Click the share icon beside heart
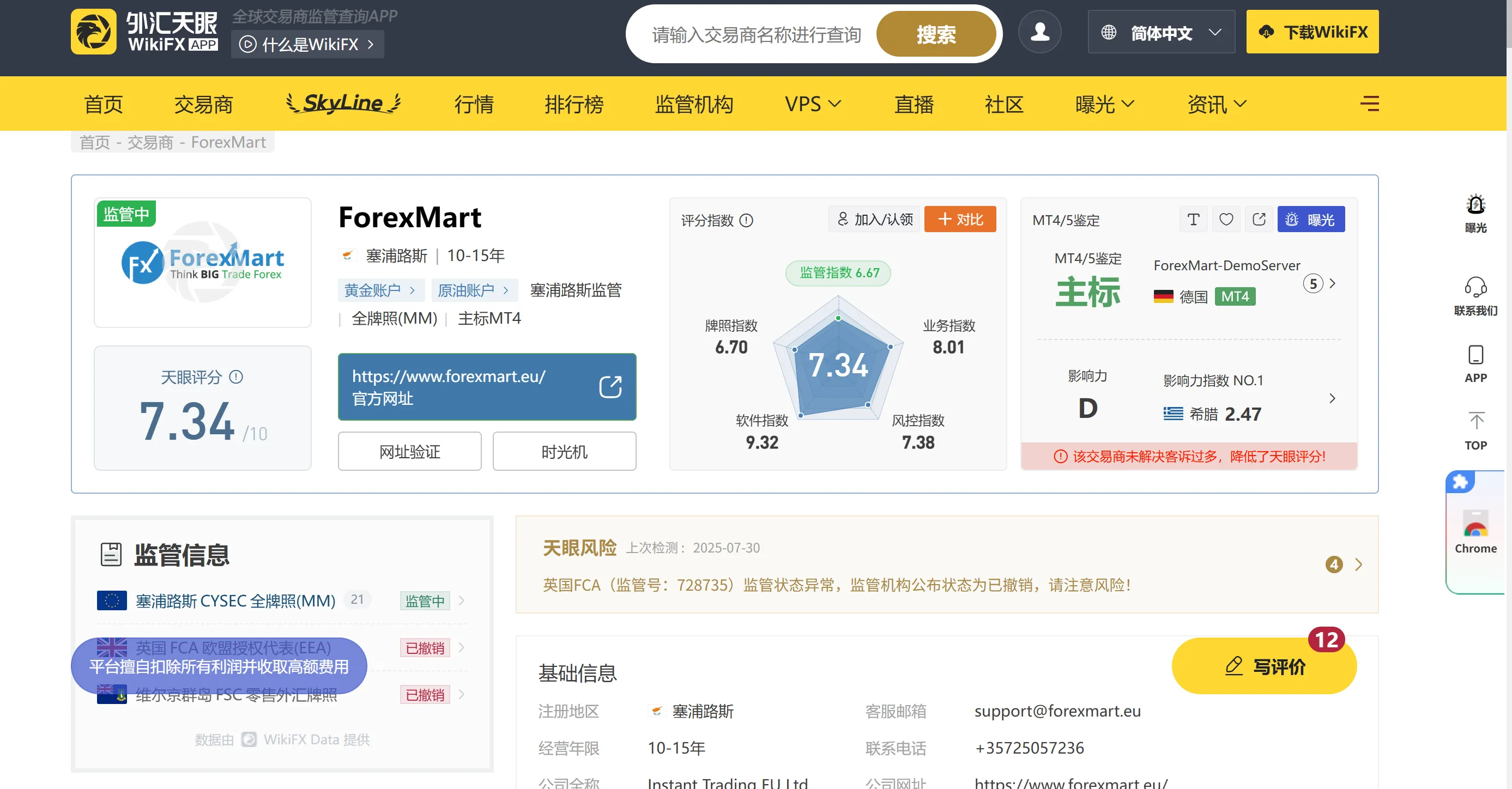 1259,220
